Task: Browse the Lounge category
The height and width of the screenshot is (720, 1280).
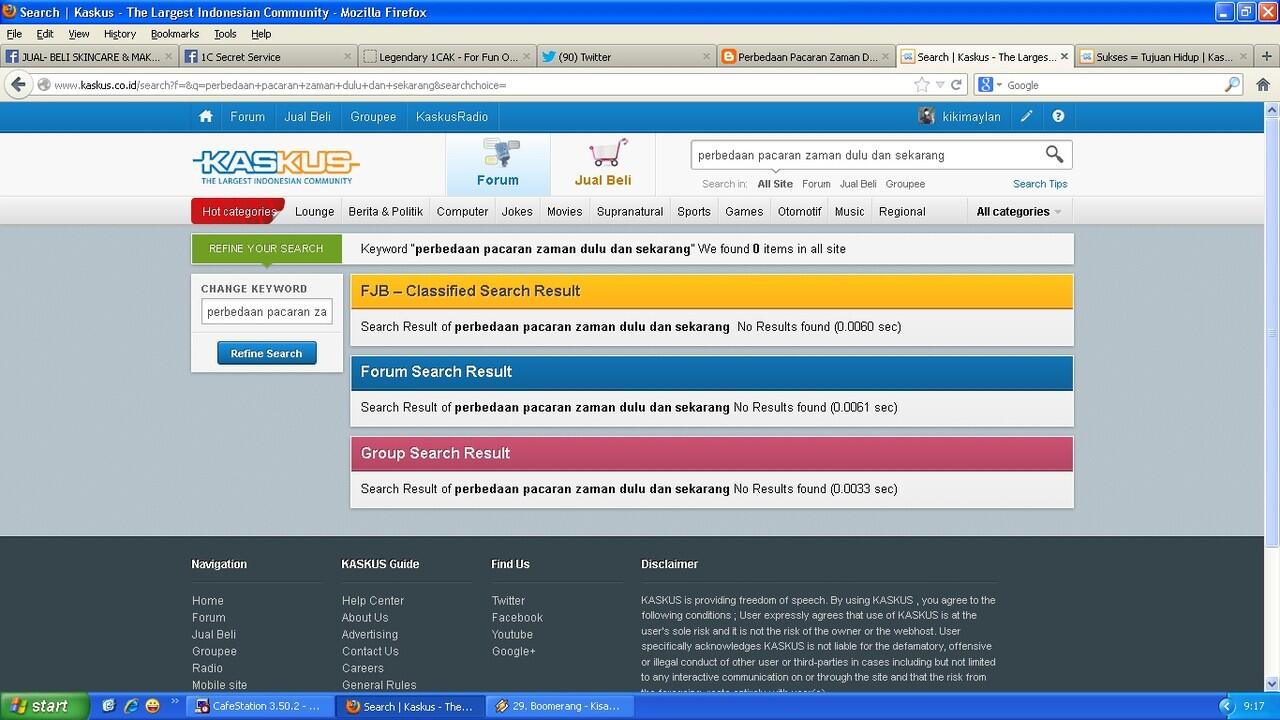Action: (x=315, y=211)
